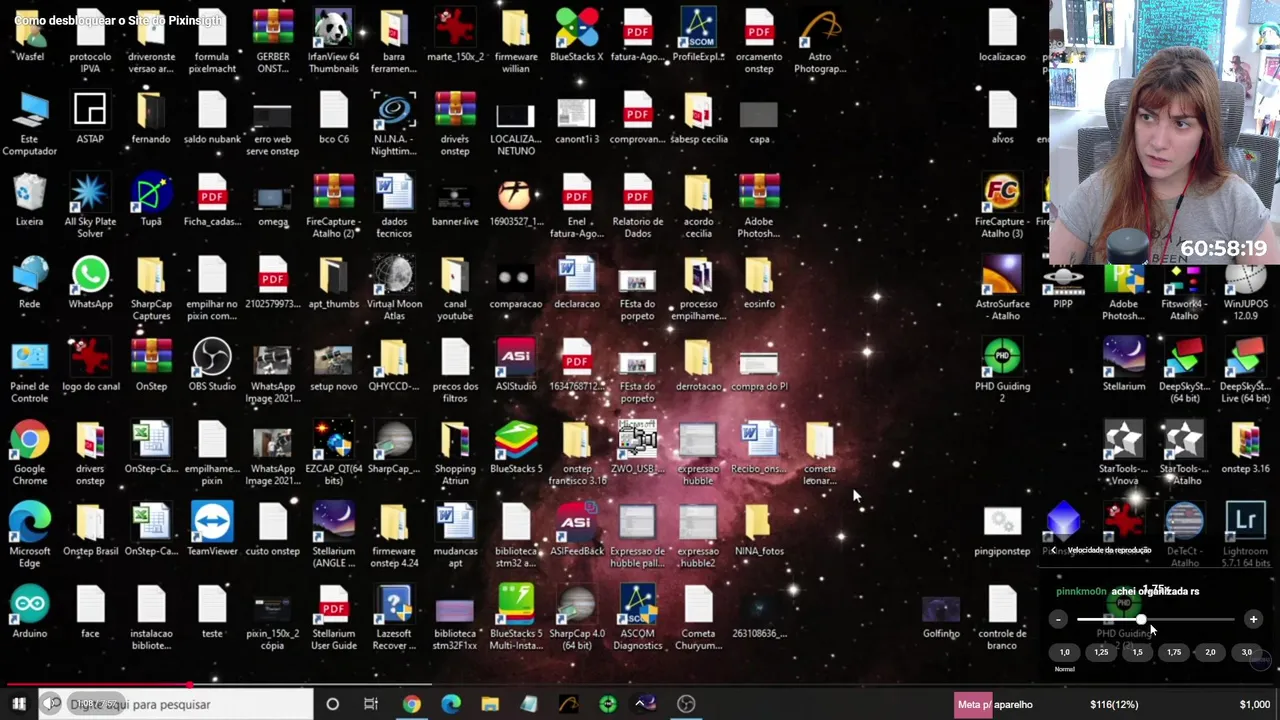The height and width of the screenshot is (720, 1280).
Task: Open the Lightroom 5.7.1 shortcut
Action: click(1245, 535)
